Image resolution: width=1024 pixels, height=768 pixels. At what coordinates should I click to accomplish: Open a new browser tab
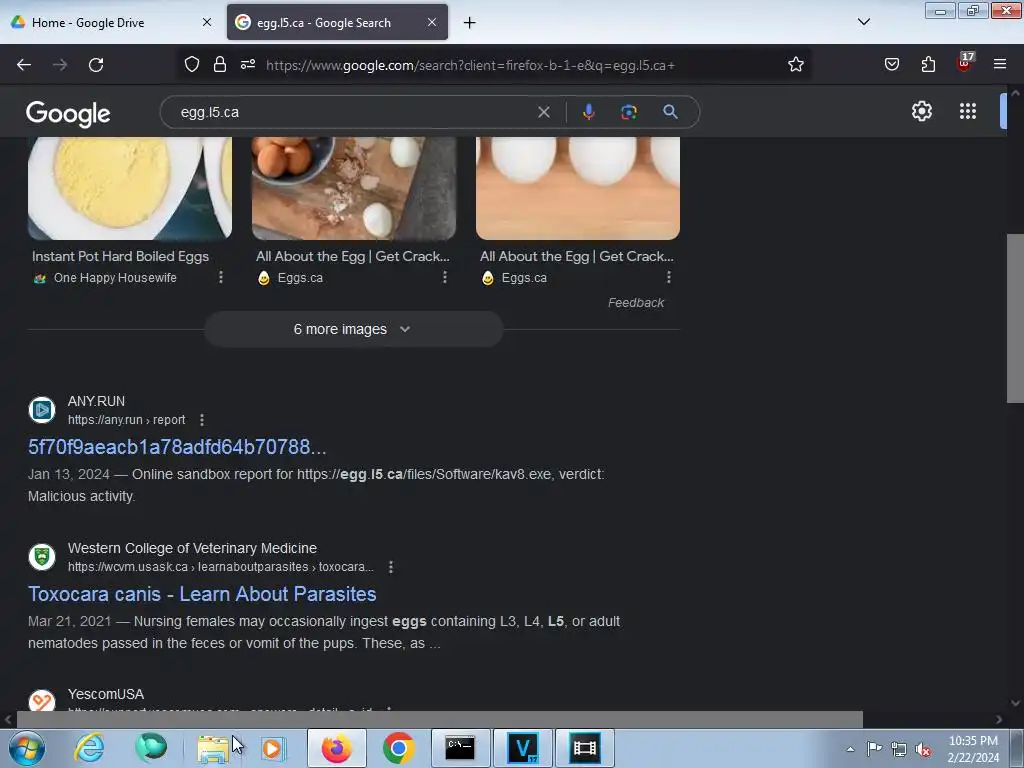(x=470, y=23)
